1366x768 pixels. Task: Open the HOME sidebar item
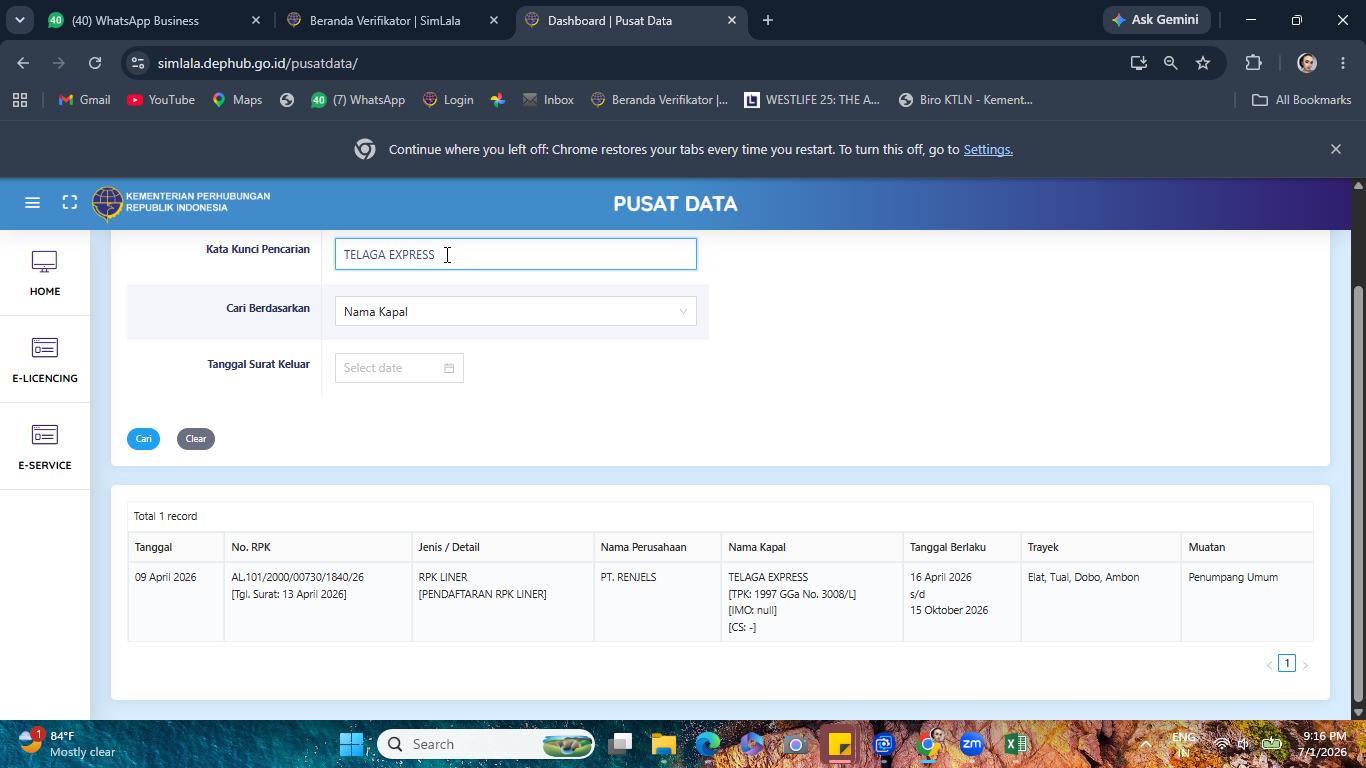click(x=44, y=273)
